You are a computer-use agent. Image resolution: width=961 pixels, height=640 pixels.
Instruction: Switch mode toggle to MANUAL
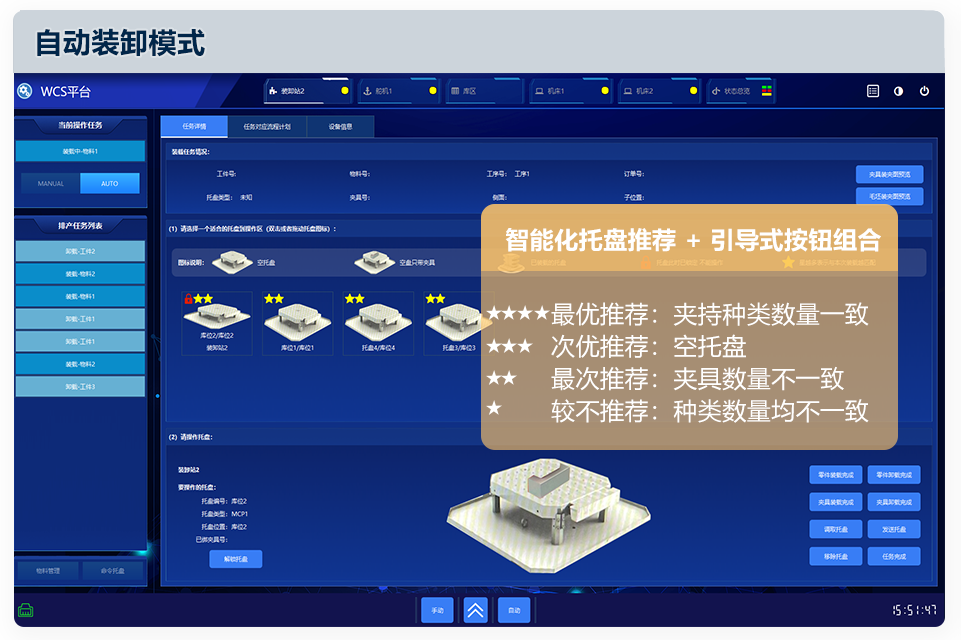[51, 184]
